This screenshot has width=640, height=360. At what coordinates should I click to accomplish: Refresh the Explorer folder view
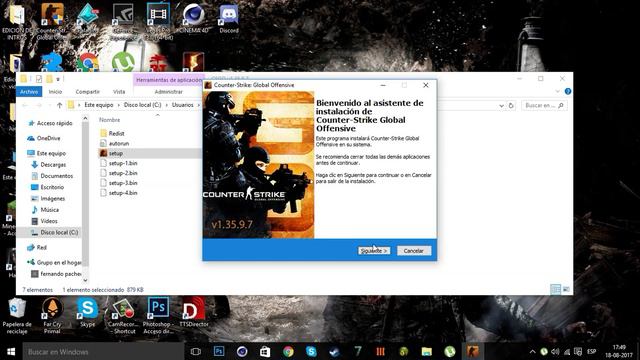tap(511, 106)
